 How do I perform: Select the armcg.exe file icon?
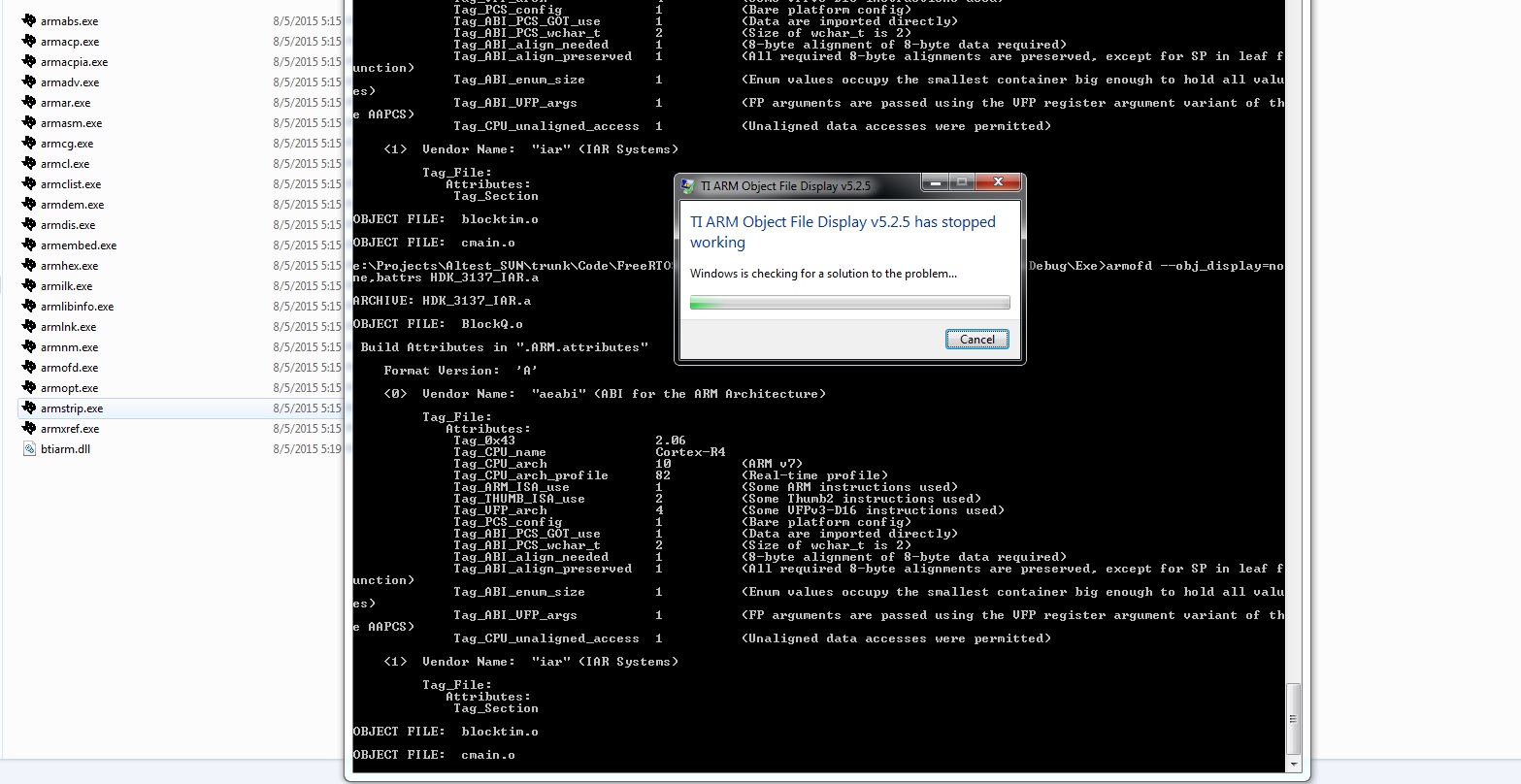[x=30, y=144]
